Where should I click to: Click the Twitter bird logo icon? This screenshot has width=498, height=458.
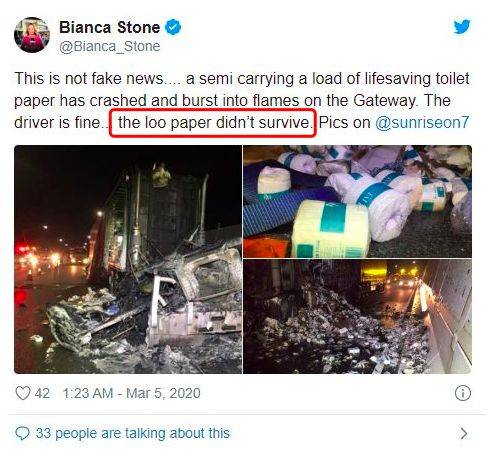click(x=462, y=27)
